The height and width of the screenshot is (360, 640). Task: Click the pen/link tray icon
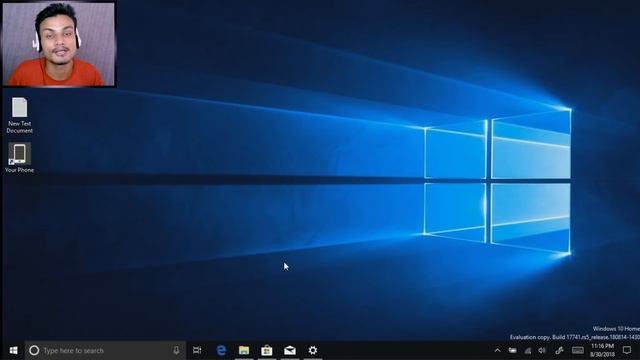(559, 350)
